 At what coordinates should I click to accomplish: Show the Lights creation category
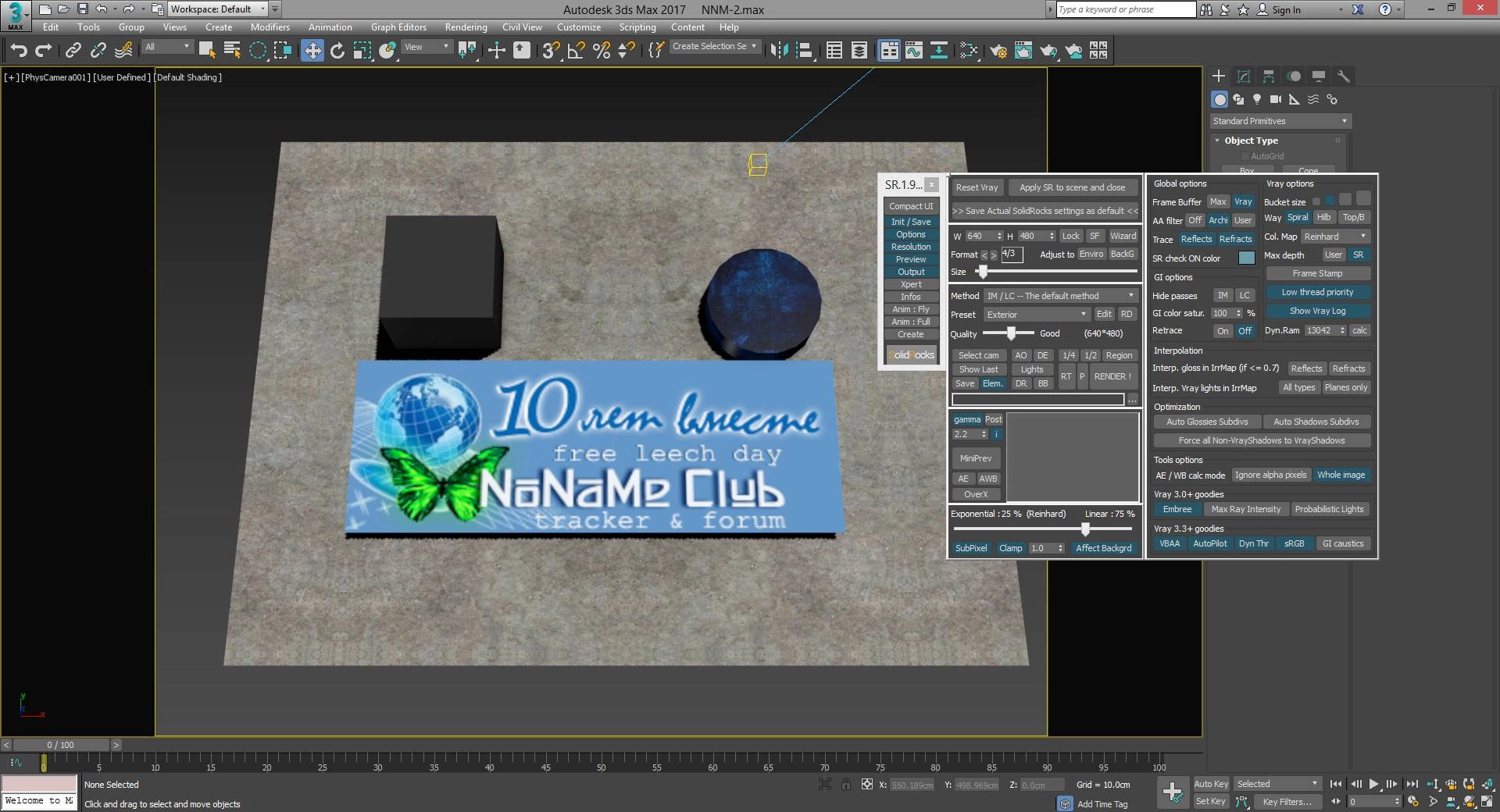(1257, 99)
